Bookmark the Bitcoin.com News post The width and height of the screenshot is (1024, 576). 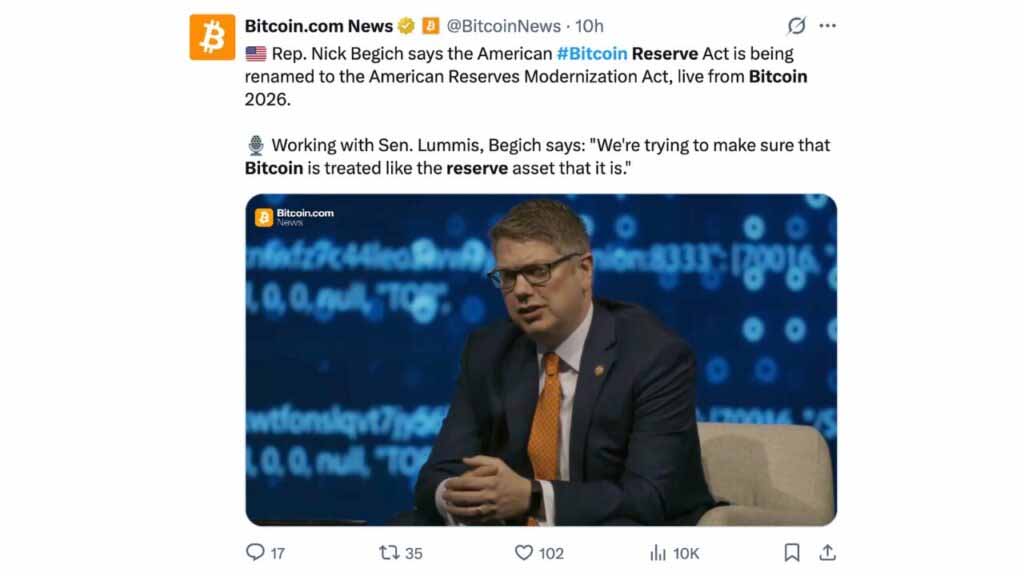tap(791, 552)
